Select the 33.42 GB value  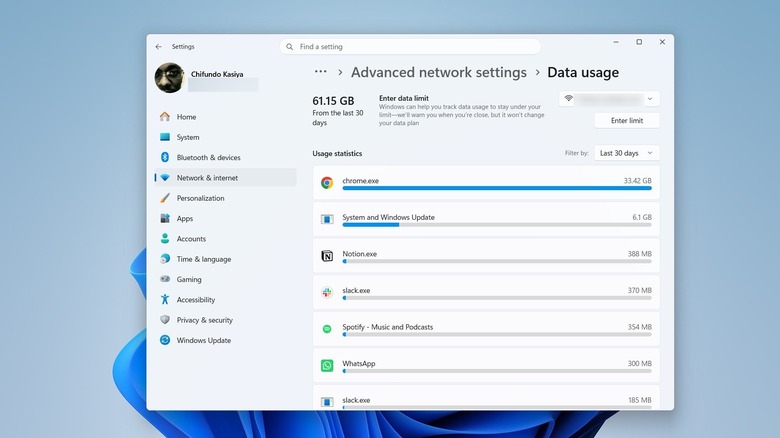point(637,181)
